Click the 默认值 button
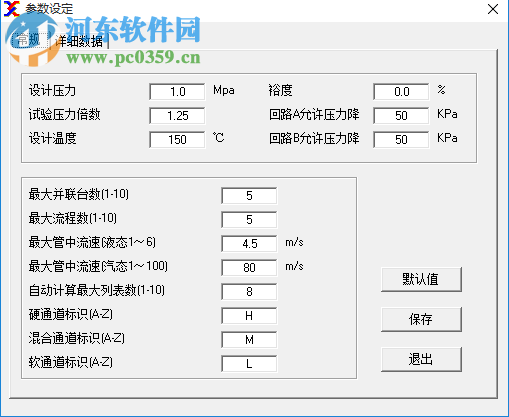The width and height of the screenshot is (509, 417). (x=421, y=279)
